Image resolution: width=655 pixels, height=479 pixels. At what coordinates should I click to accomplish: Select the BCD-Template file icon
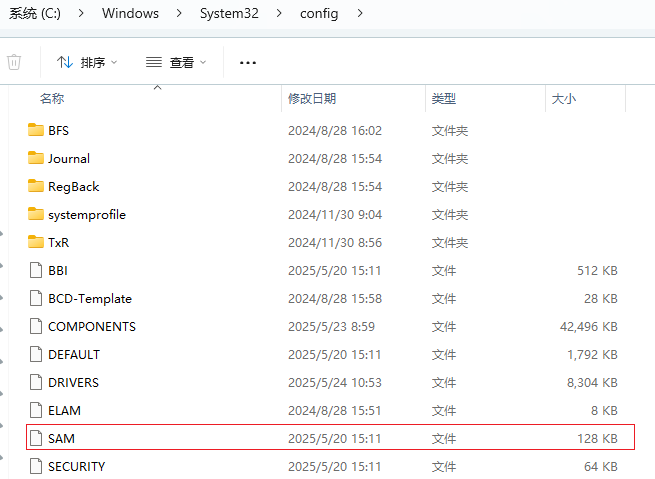click(x=36, y=298)
